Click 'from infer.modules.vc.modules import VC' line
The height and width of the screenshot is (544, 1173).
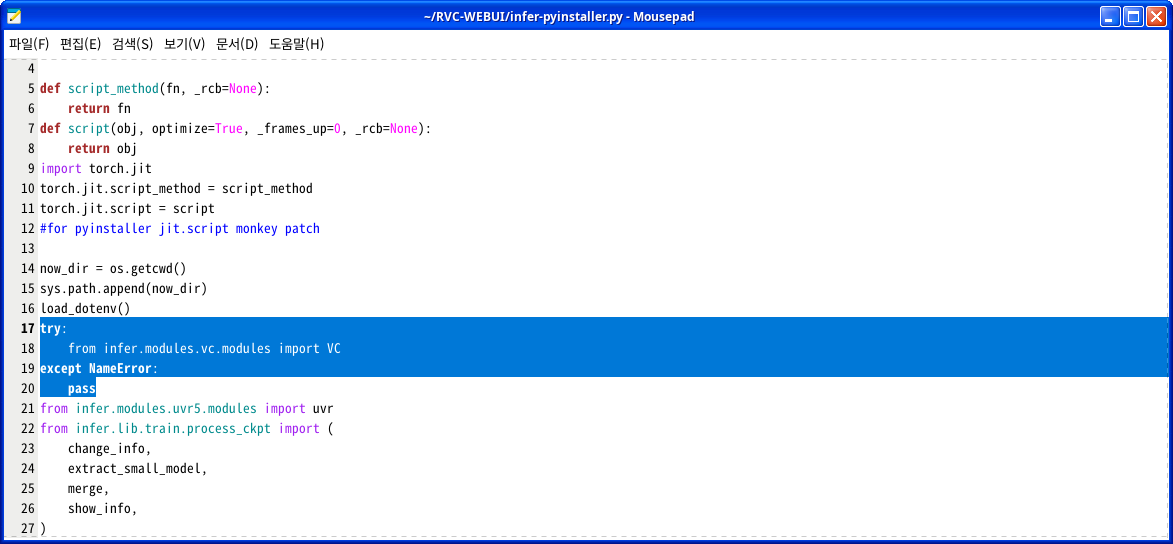click(x=204, y=349)
